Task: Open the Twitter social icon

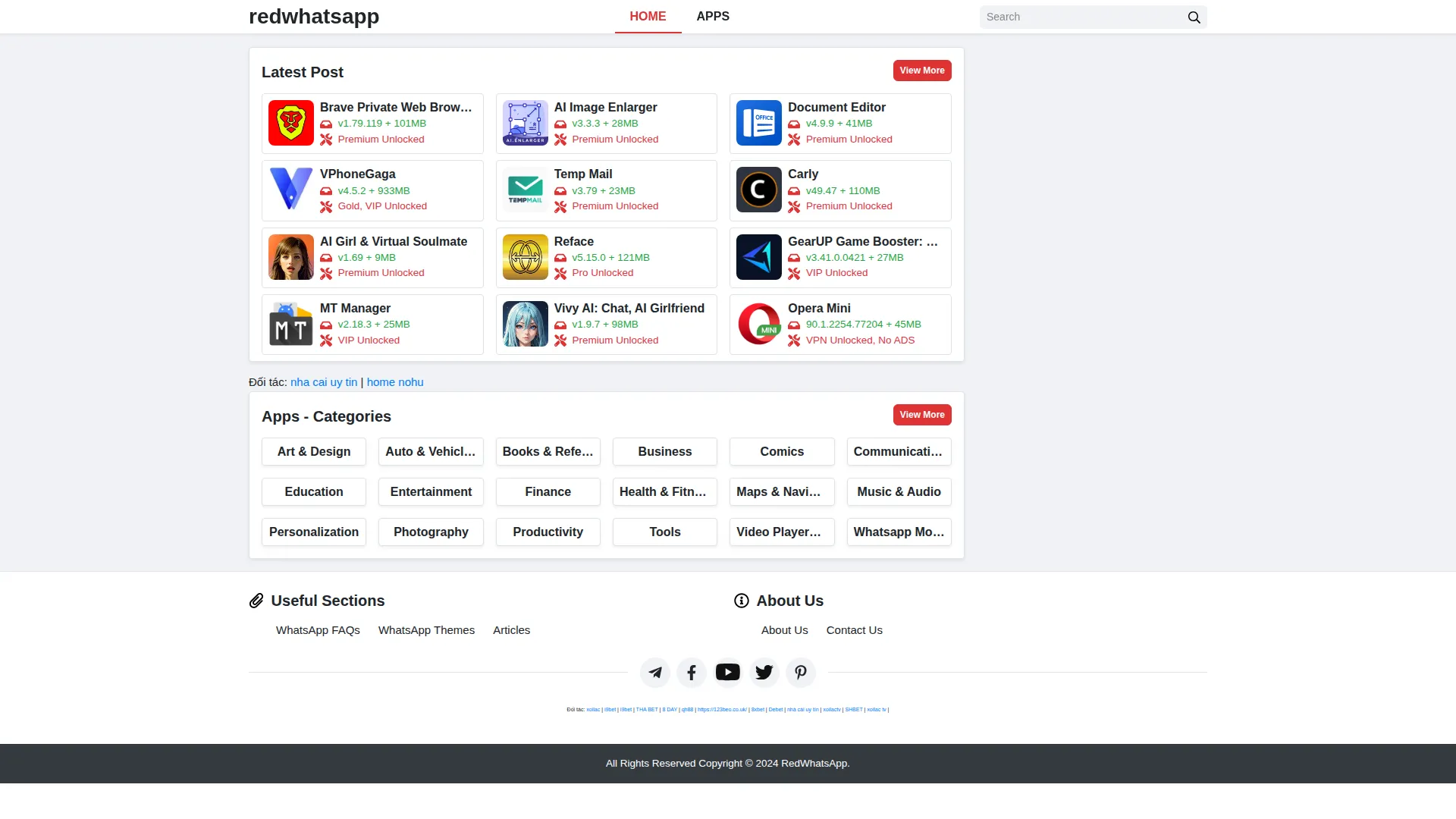Action: 764,673
